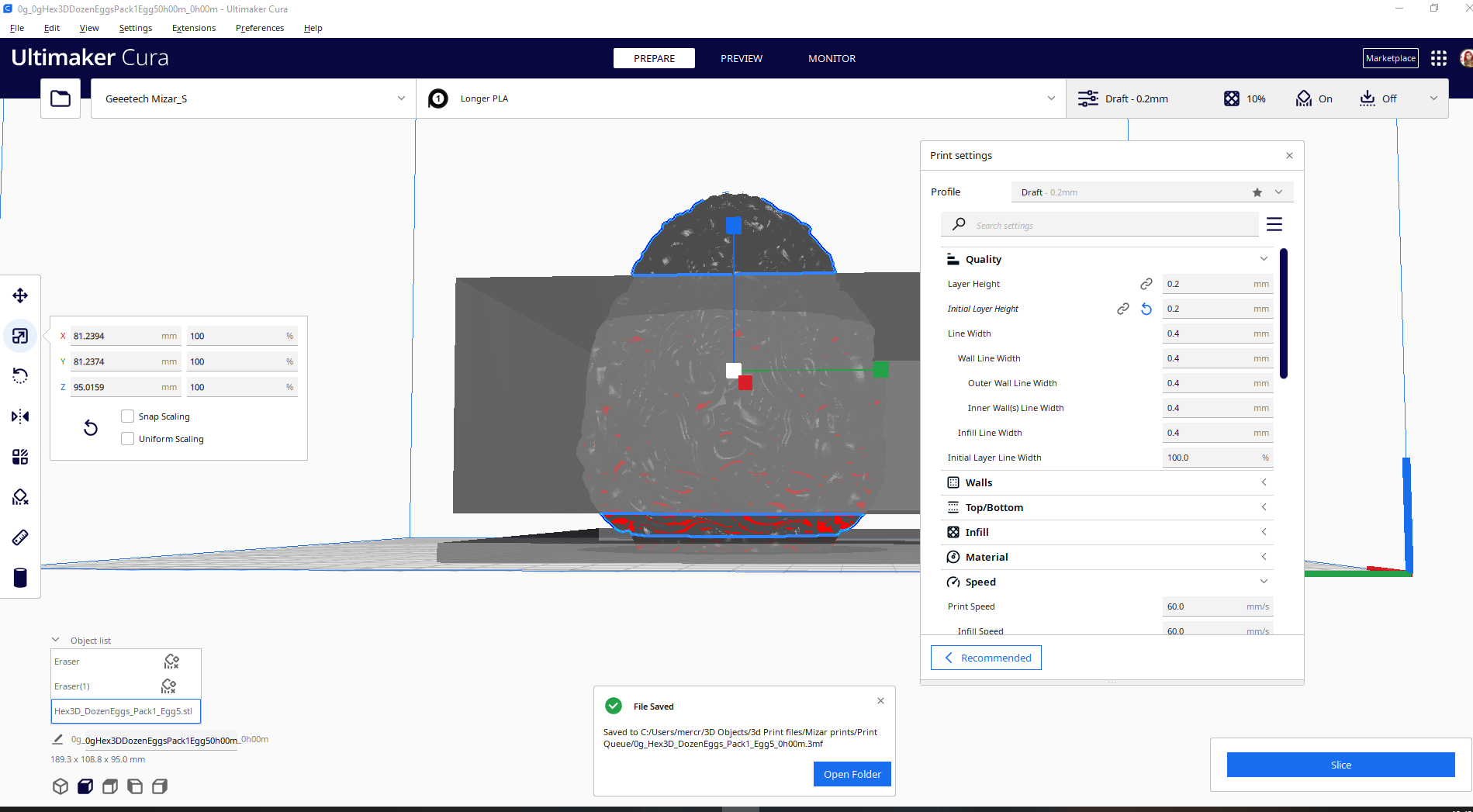
Task: Enable Snap Scaling checkbox
Action: (127, 416)
